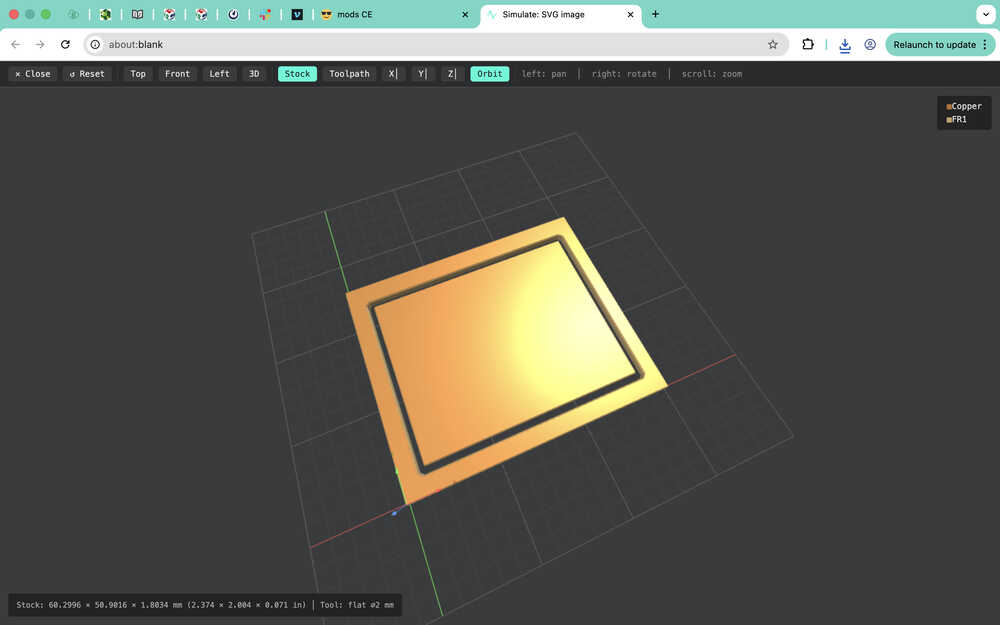Open the first faded pinned tab

pos(73,14)
